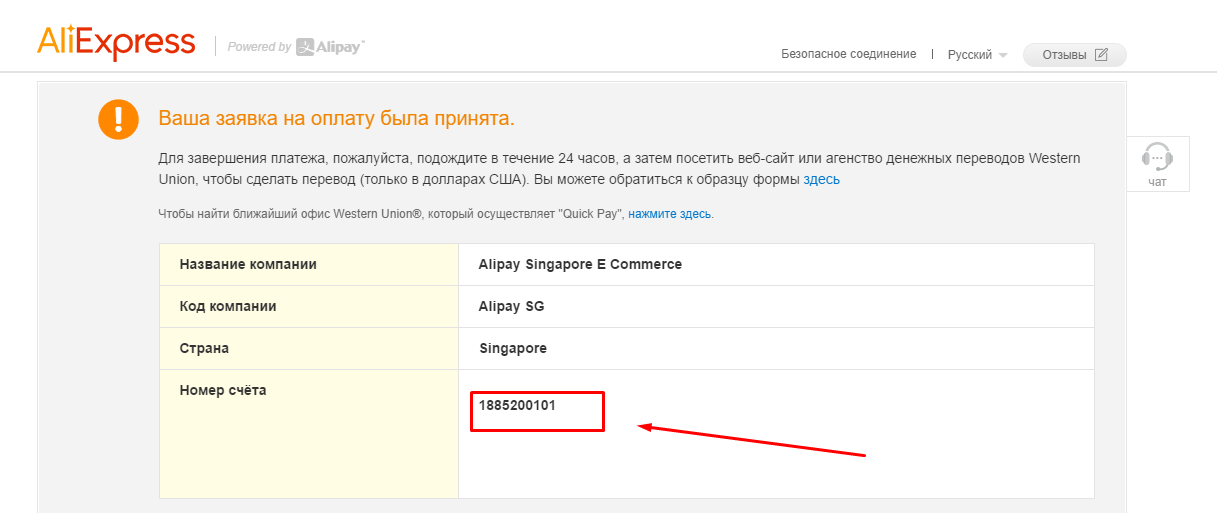
Task: Open the chat headset icon
Action: tap(1157, 158)
